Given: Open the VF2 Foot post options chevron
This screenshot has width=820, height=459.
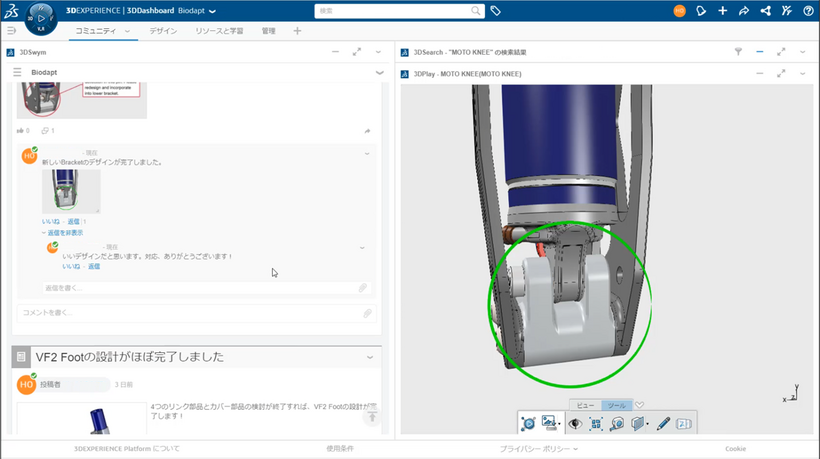Looking at the screenshot, I should (370, 358).
